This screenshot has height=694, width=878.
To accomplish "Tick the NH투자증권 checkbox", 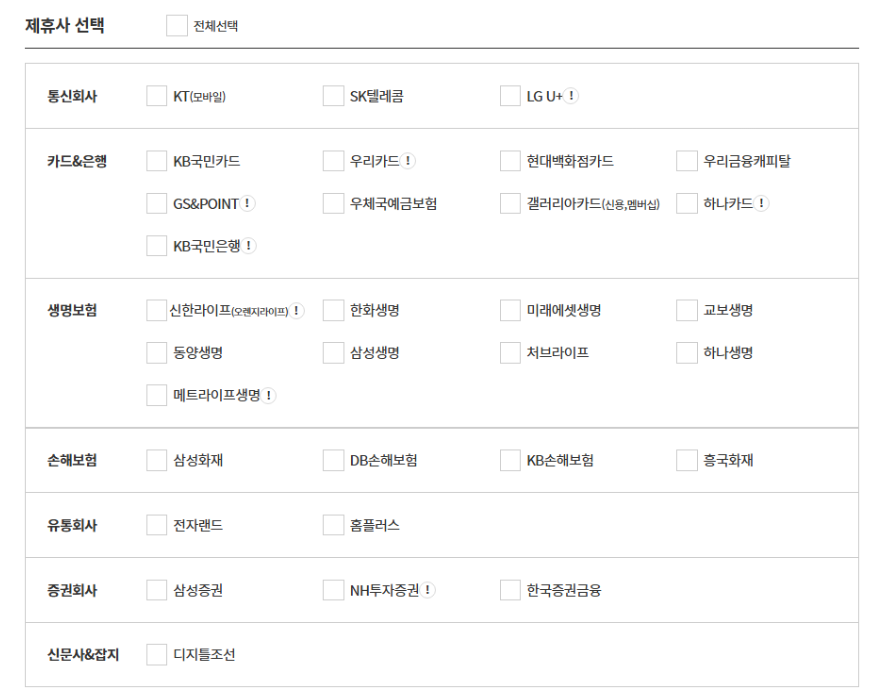I will tap(333, 590).
